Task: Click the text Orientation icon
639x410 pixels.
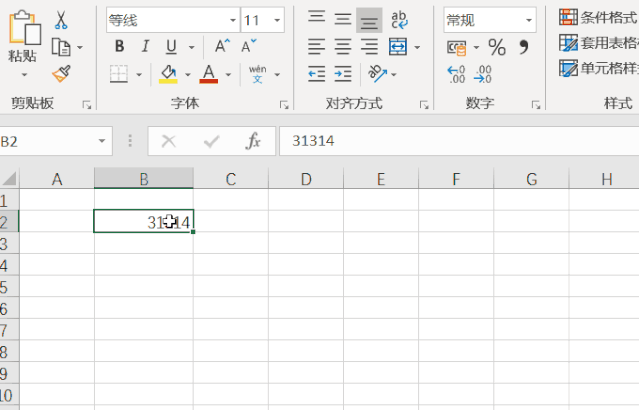Action: tap(377, 74)
